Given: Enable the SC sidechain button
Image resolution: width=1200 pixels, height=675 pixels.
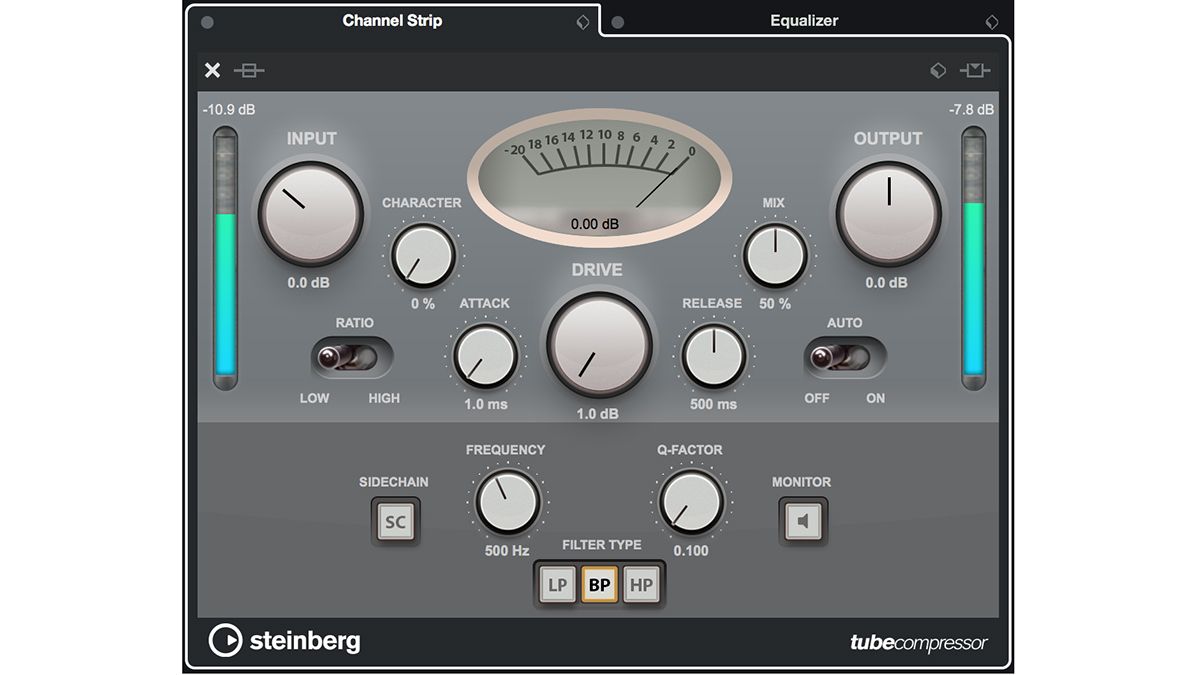Looking at the screenshot, I should coord(396,521).
